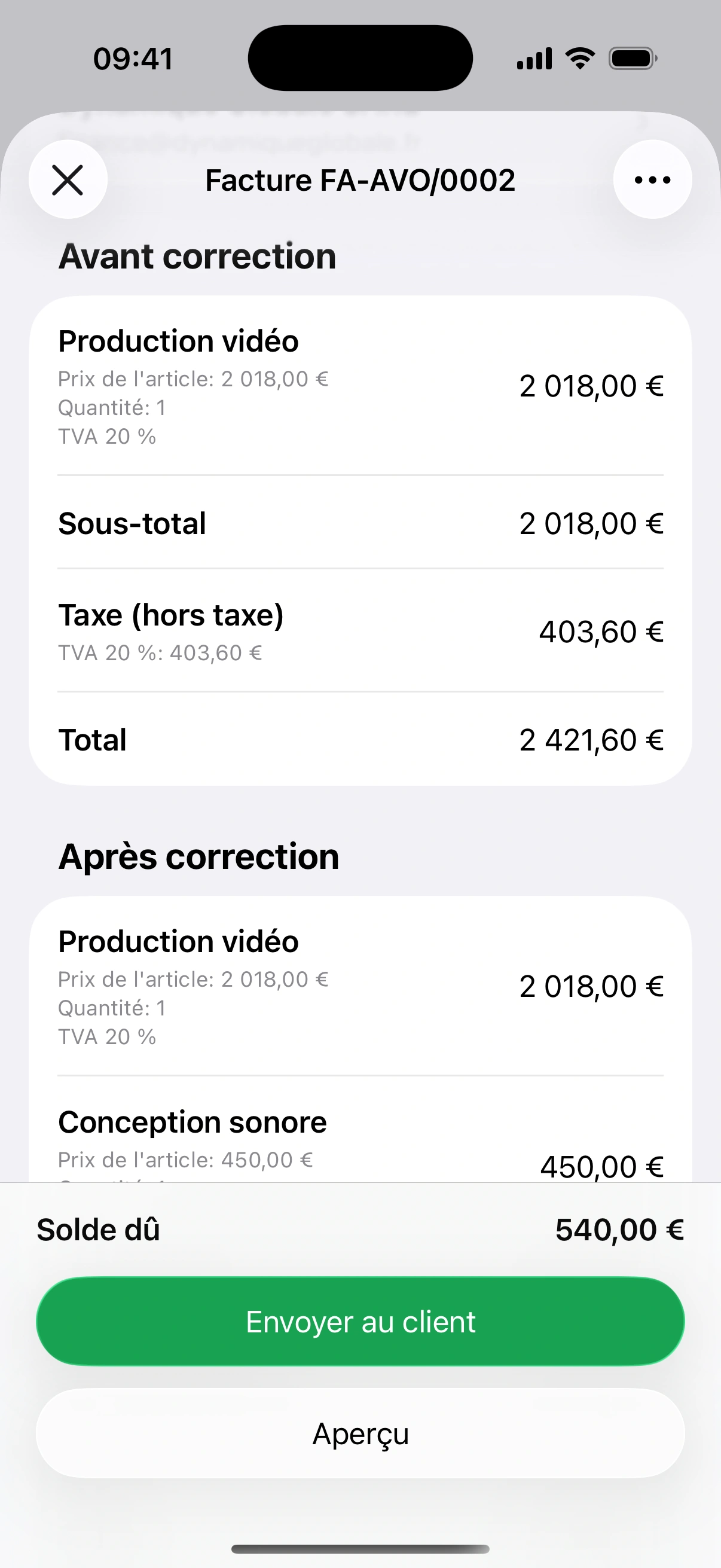Tap the 09:41 status bar clock
This screenshot has height=1568, width=721.
pos(133,59)
